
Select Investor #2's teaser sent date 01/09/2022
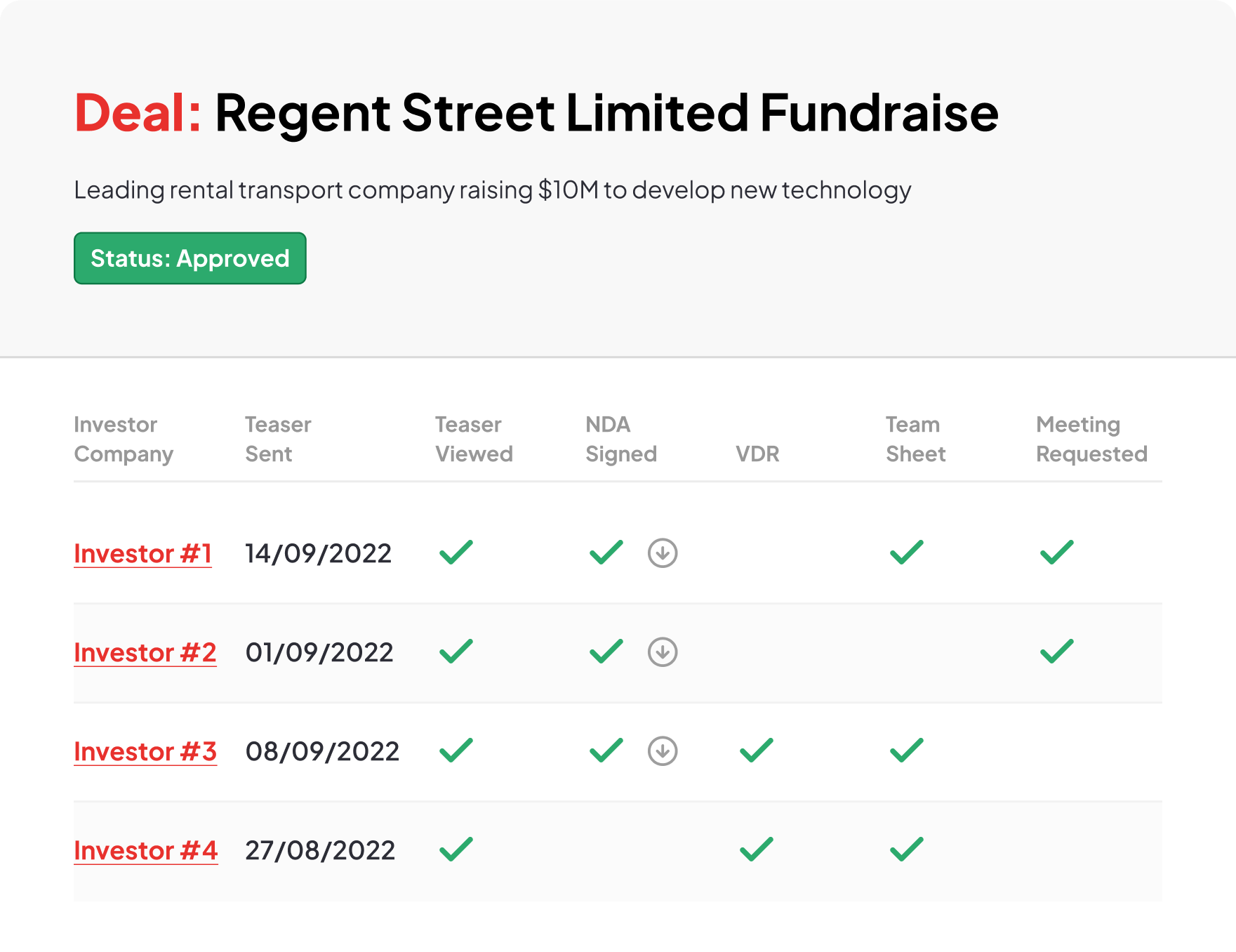(319, 652)
